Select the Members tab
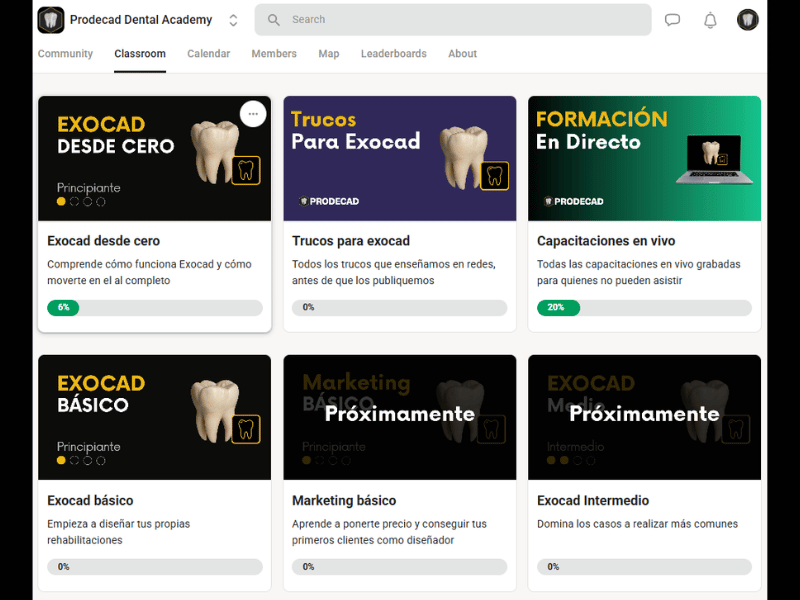Image resolution: width=800 pixels, height=600 pixels. tap(274, 54)
